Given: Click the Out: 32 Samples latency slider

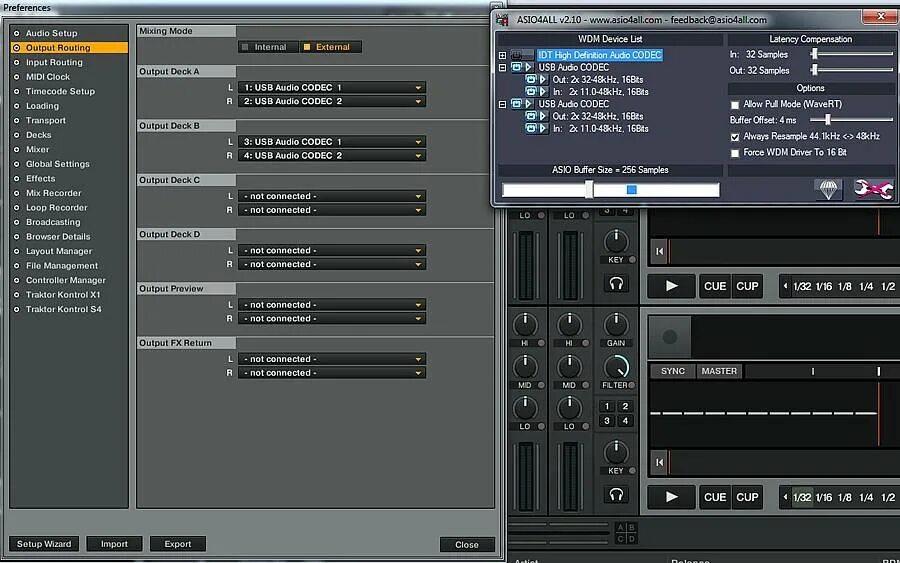Looking at the screenshot, I should [853, 70].
